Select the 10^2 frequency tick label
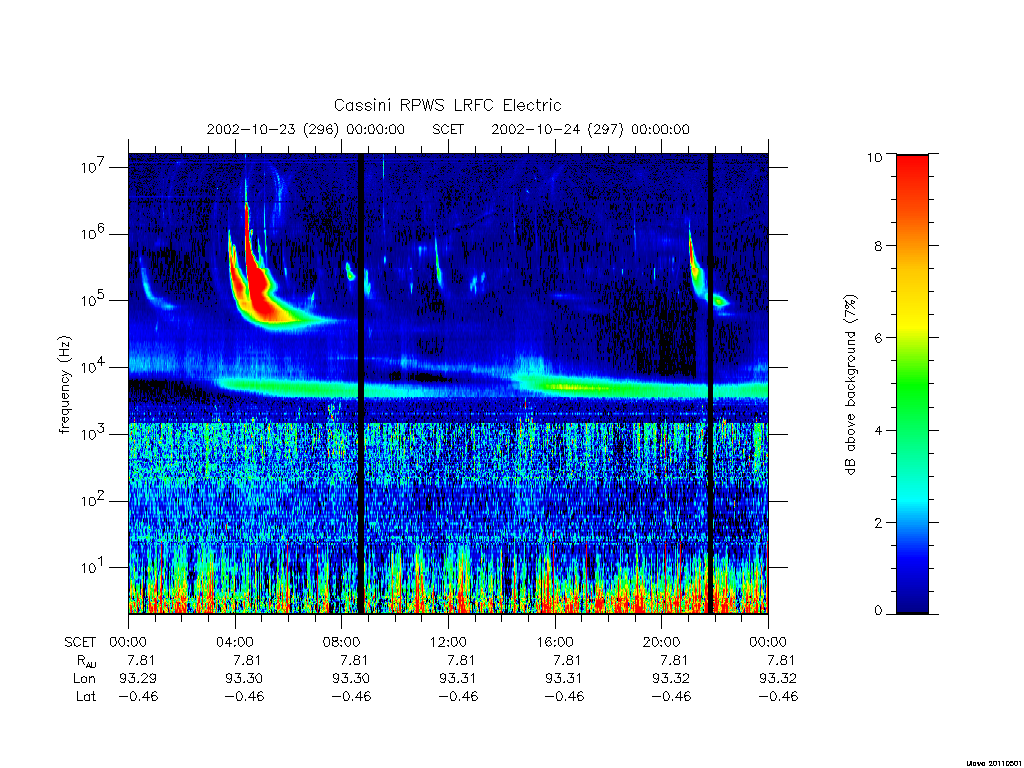 click(x=93, y=500)
